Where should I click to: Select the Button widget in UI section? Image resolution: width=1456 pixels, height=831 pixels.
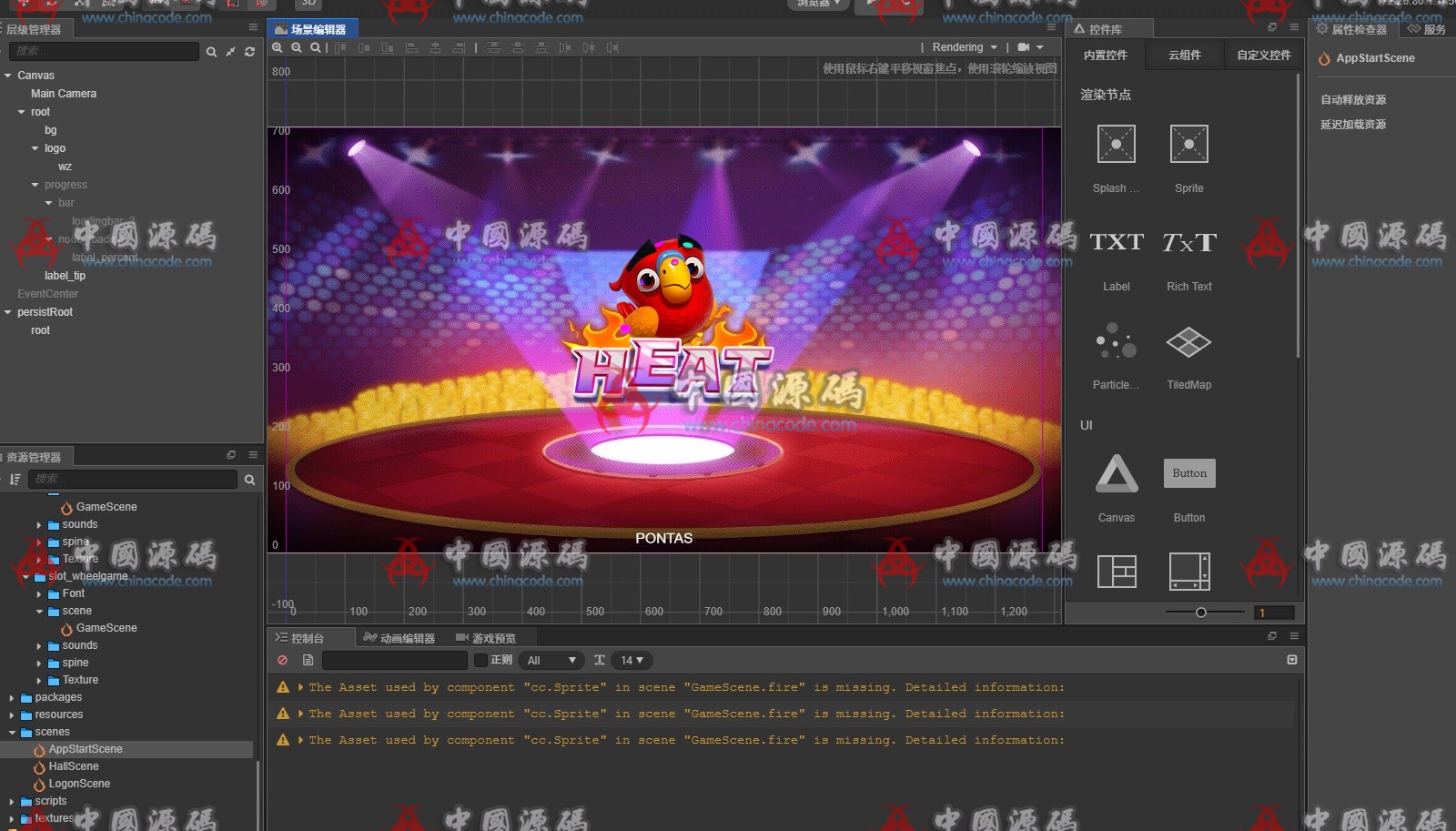[x=1188, y=474]
